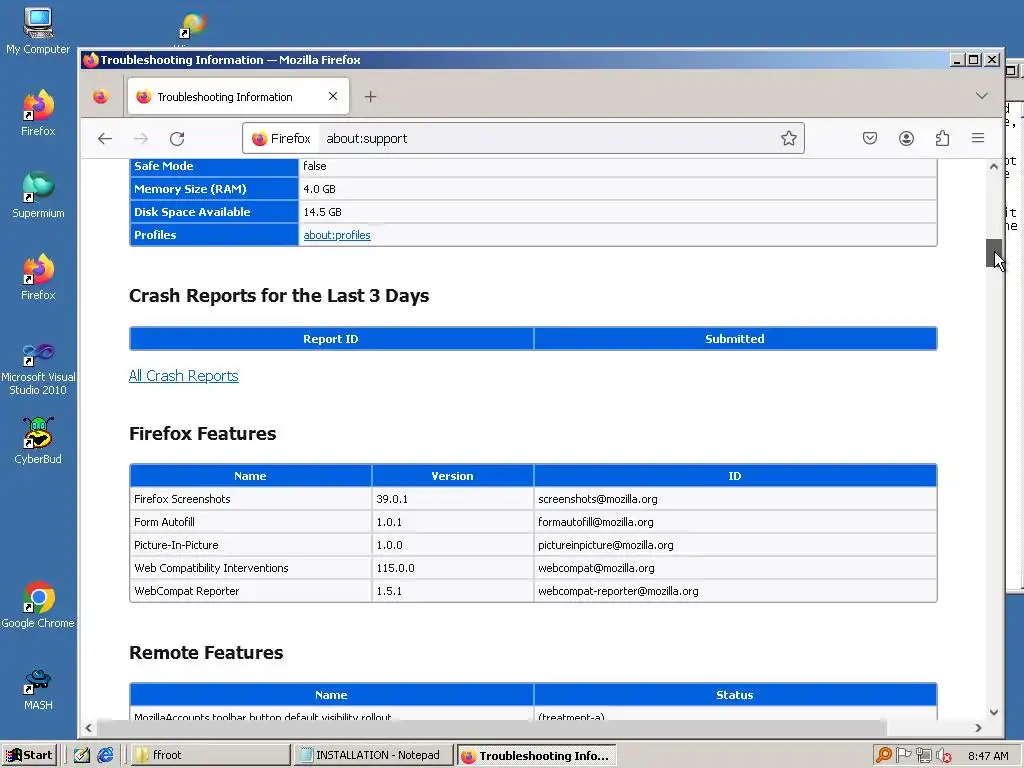Click the Troubleshooting Info taskbar button
Viewport: 1024px width, 768px height.
(536, 756)
